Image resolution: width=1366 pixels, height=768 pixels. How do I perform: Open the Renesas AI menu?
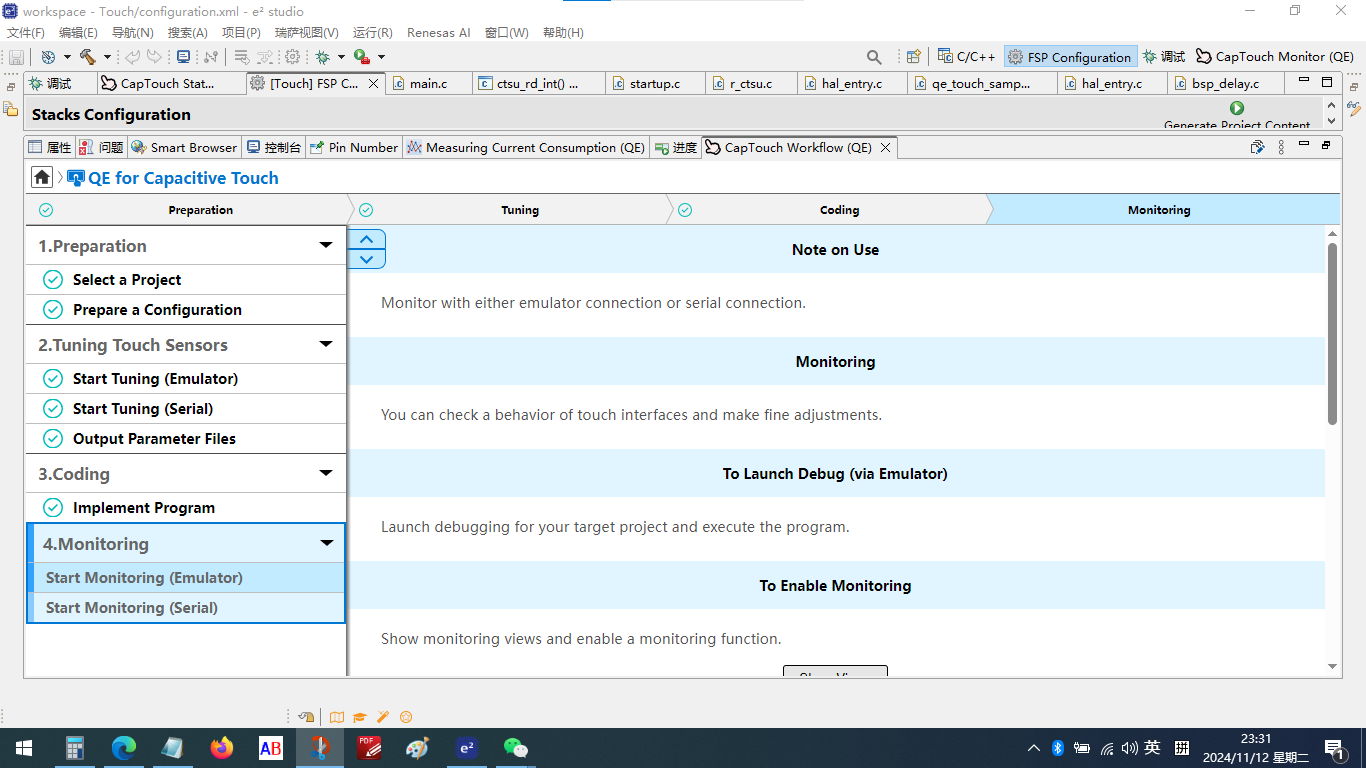coord(438,32)
